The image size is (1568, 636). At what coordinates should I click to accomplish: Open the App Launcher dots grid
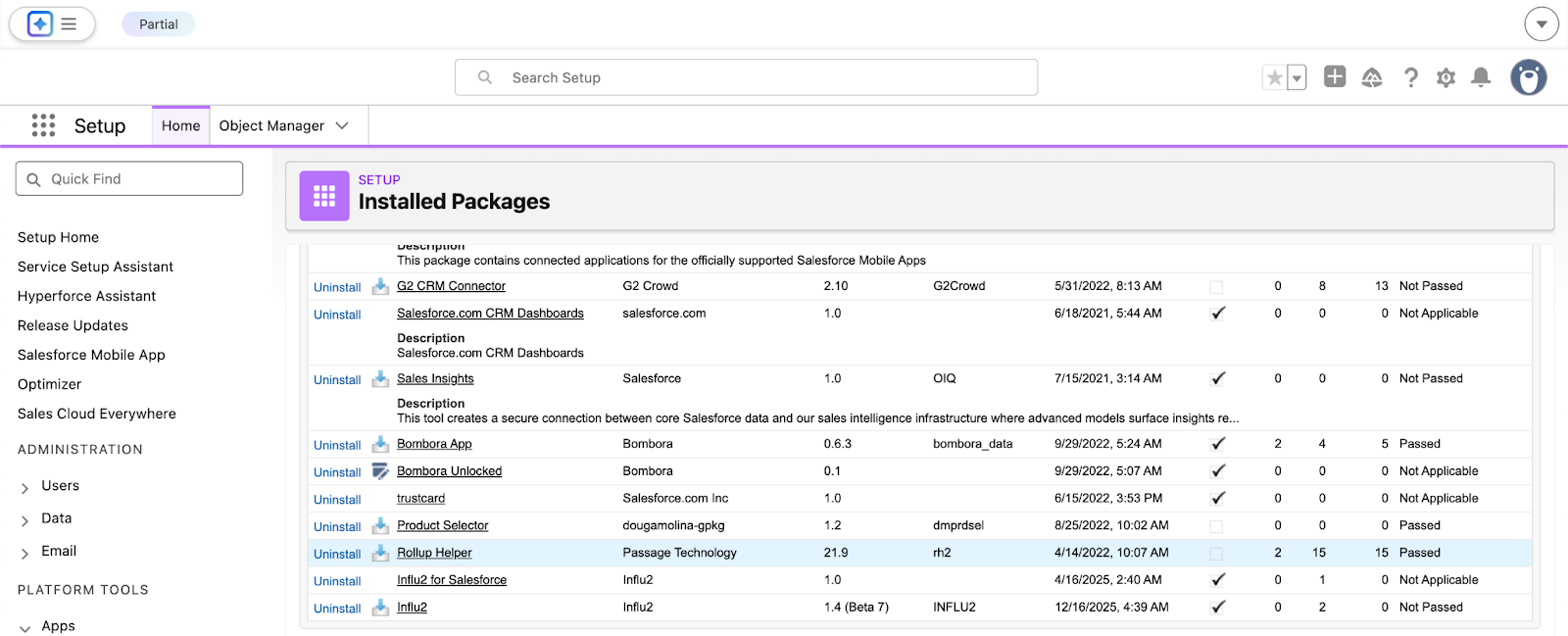coord(43,125)
